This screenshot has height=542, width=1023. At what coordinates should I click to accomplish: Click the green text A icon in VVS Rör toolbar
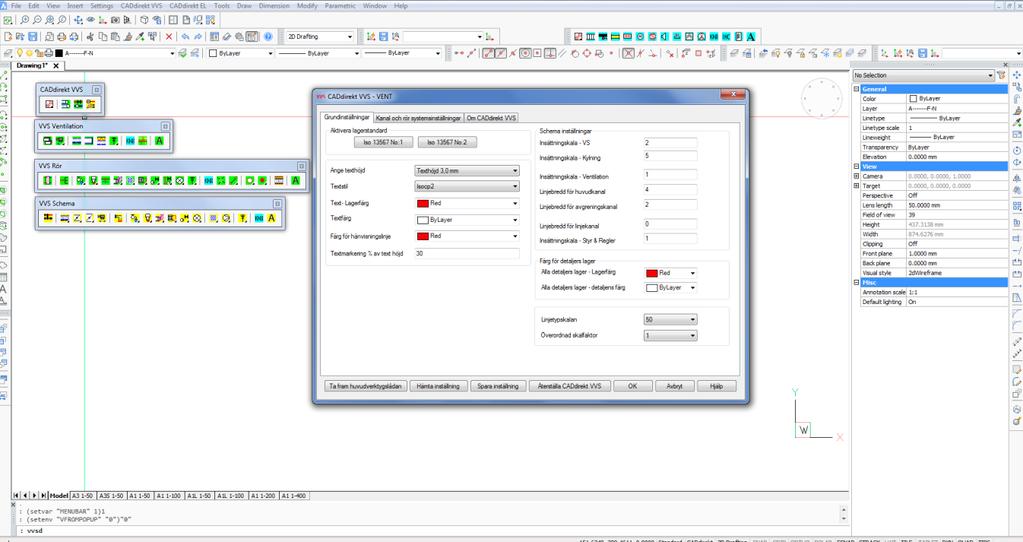(x=296, y=181)
